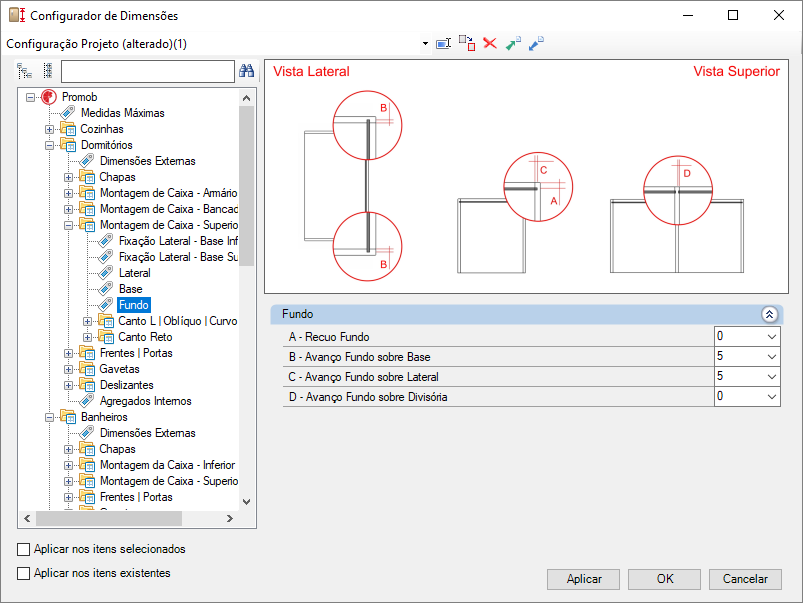Screen dimensions: 803x603
Task: Click the Cancelar button
Action: coord(745,579)
